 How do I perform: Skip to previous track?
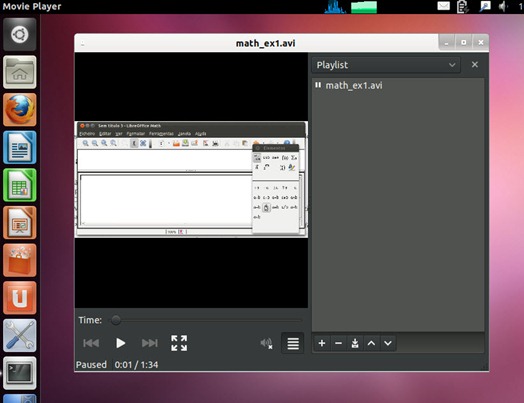tap(91, 343)
